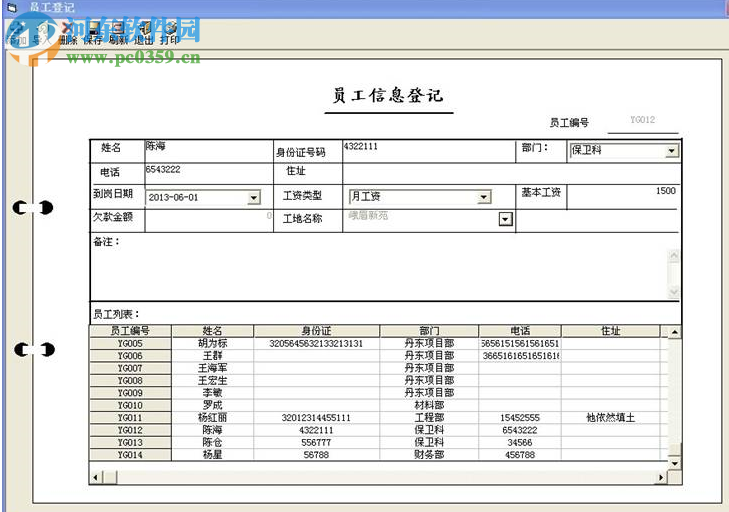The height and width of the screenshot is (512, 729).
Task: Select row header YG013
Action: point(130,442)
